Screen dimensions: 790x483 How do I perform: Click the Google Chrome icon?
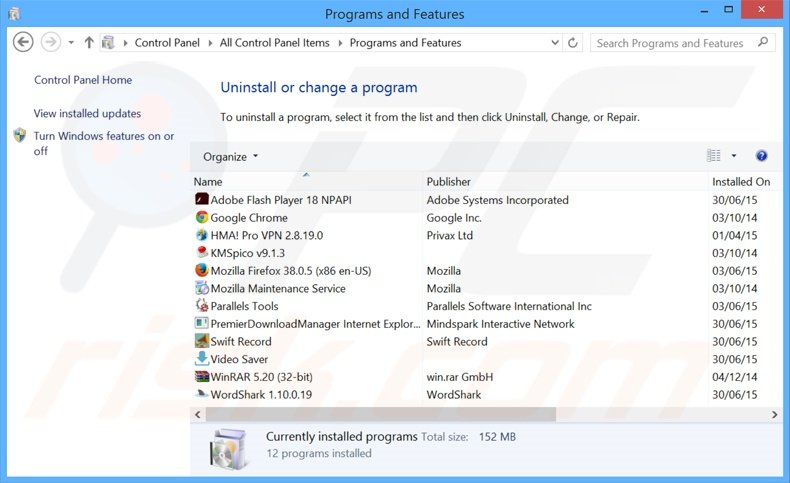click(x=202, y=217)
